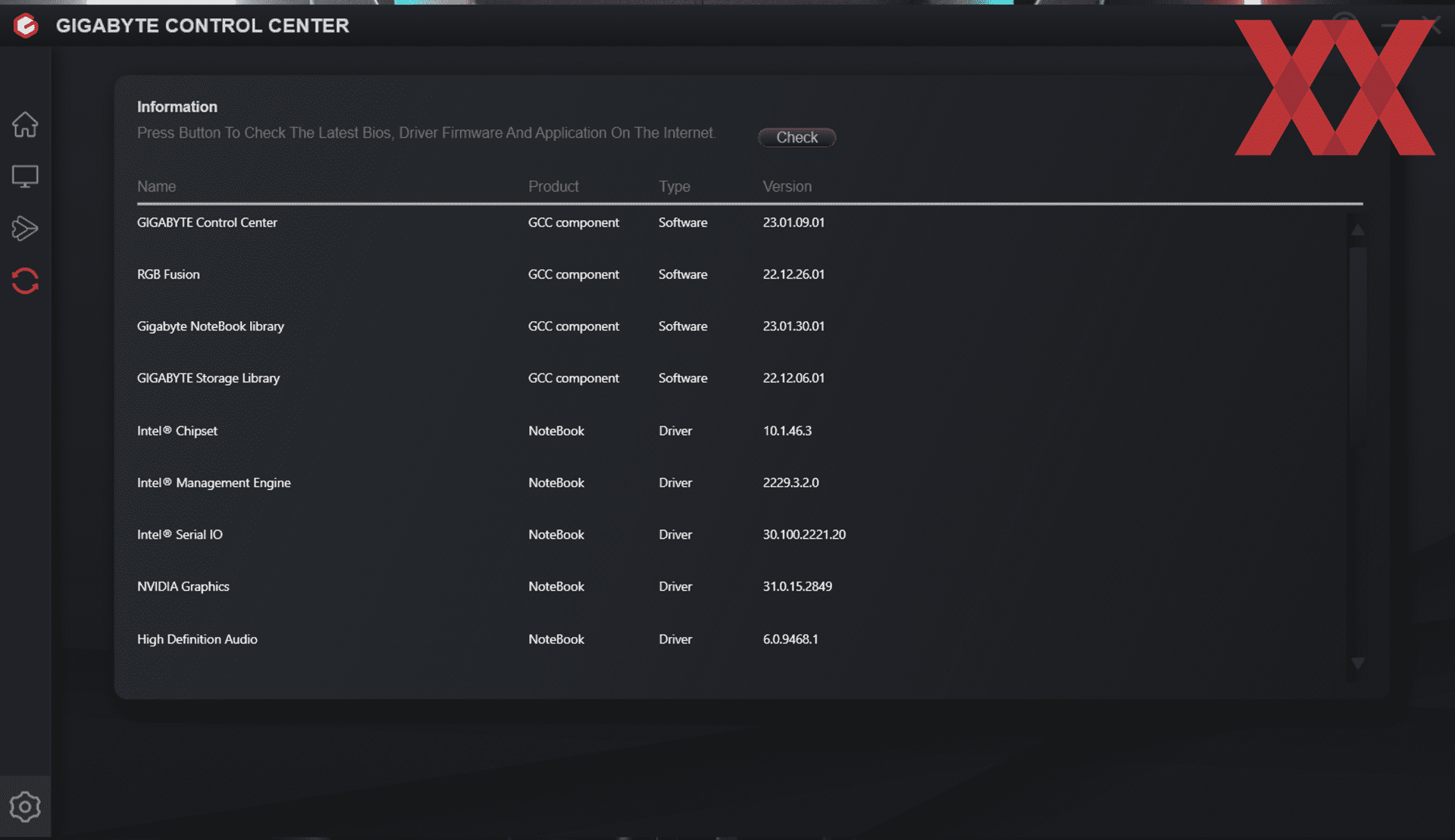Select Gigabyte NoteBook library row
The width and height of the screenshot is (1455, 840).
[x=743, y=326]
